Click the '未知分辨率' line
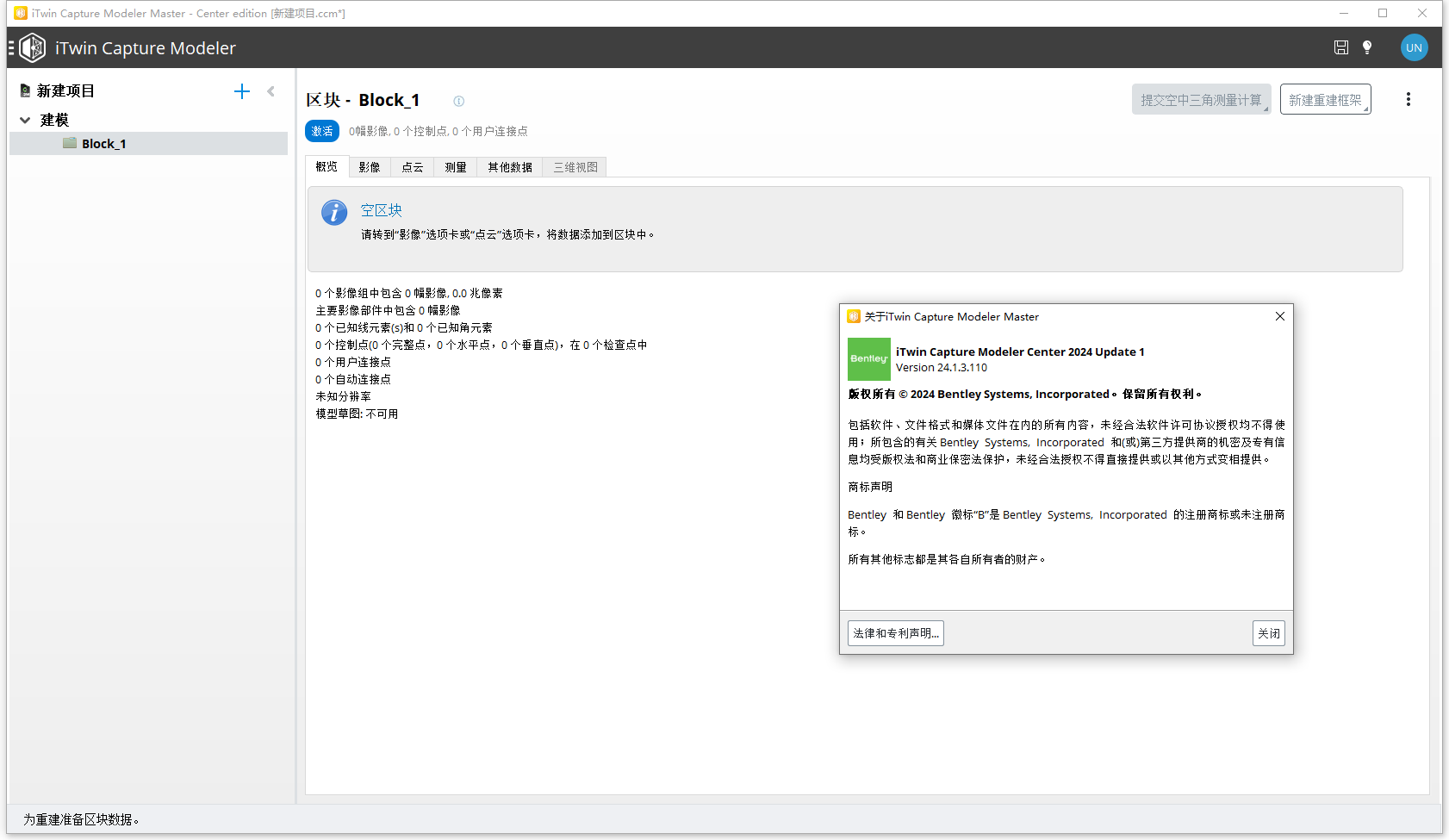This screenshot has height=840, width=1449. point(343,396)
